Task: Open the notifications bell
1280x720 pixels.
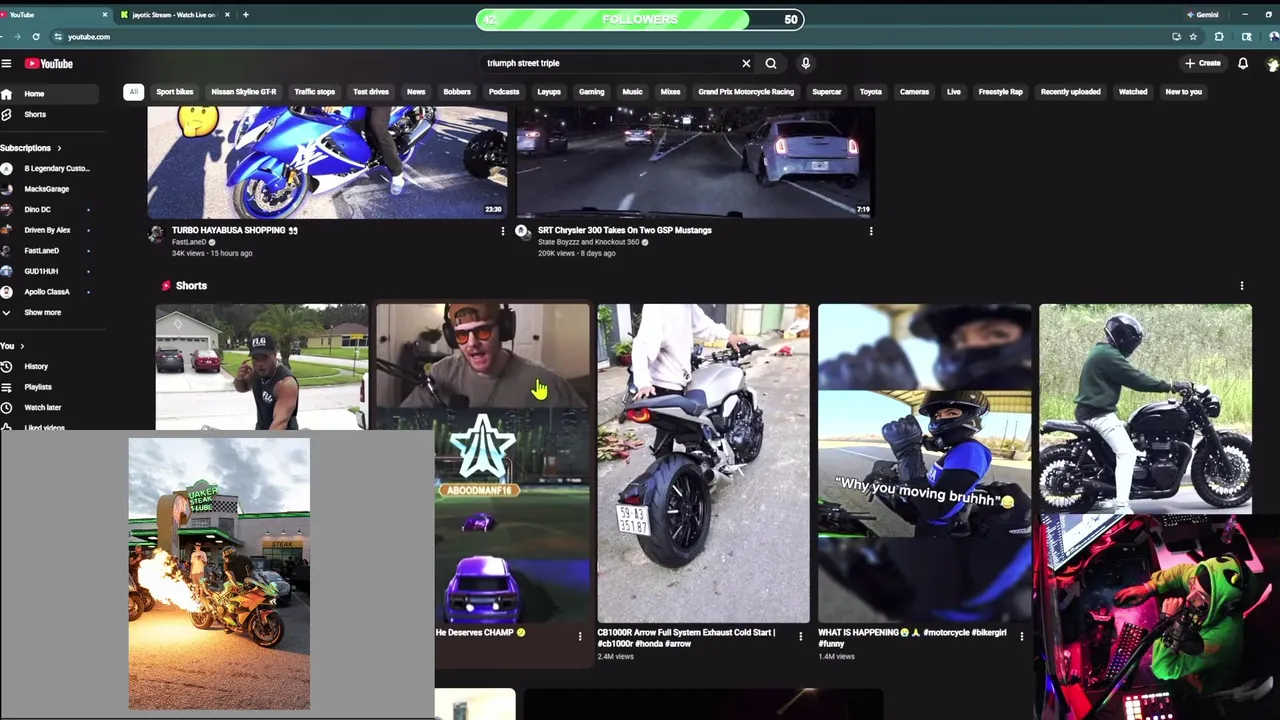Action: (1243, 63)
